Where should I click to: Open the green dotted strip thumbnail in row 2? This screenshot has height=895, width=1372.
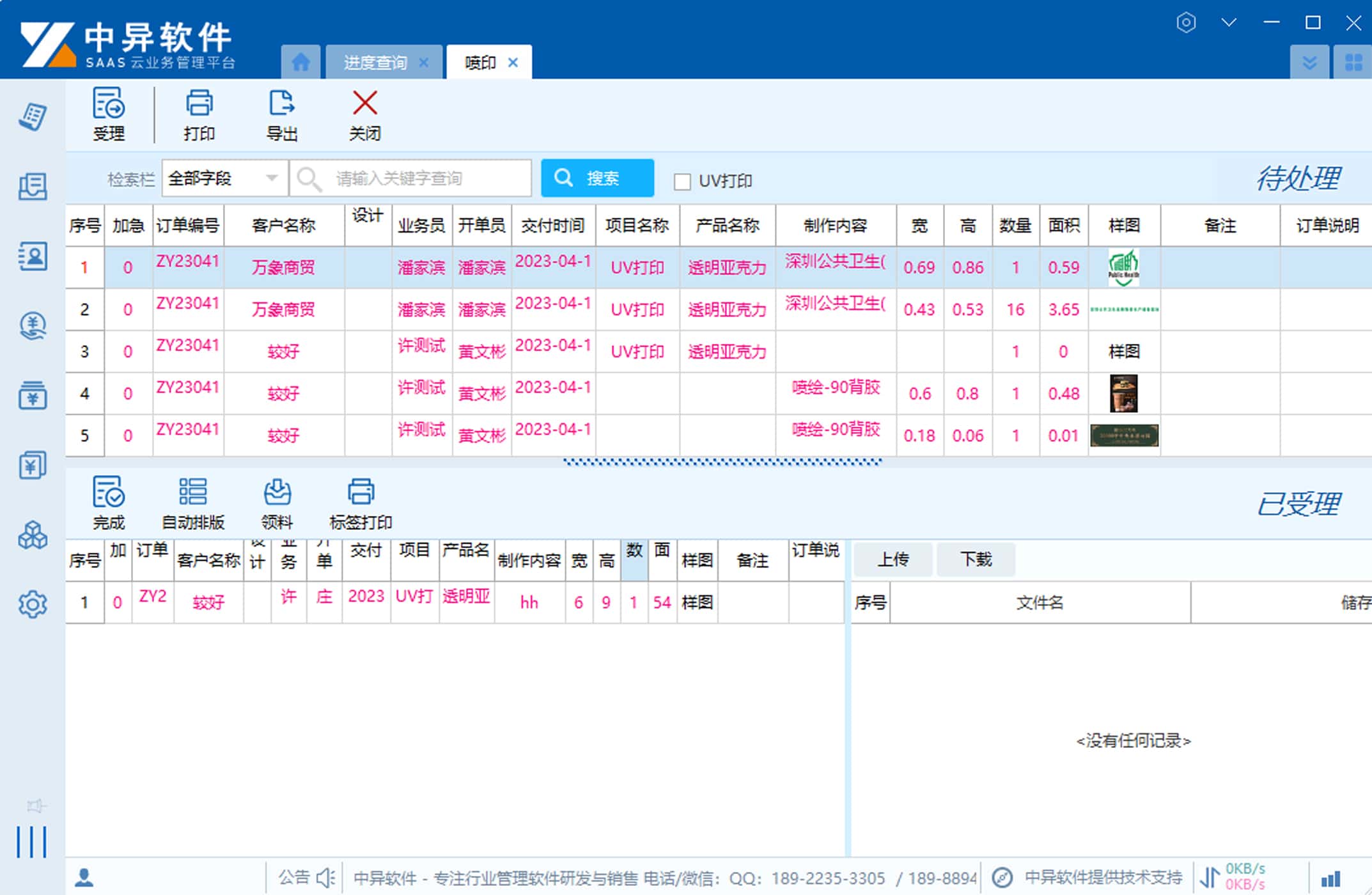click(1124, 309)
